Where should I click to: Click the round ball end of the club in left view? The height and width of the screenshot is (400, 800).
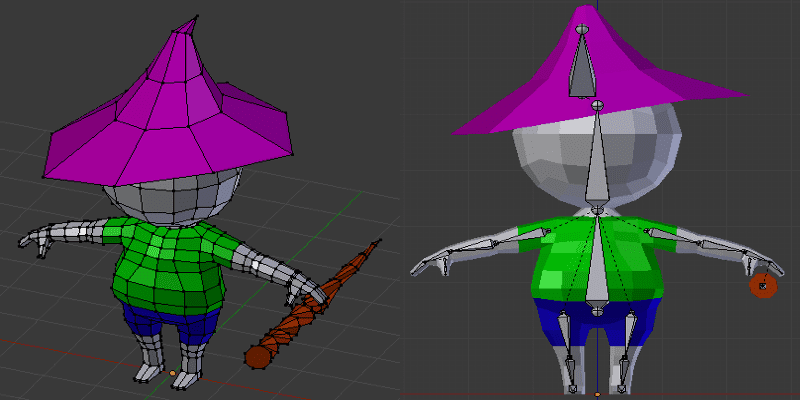(x=258, y=356)
